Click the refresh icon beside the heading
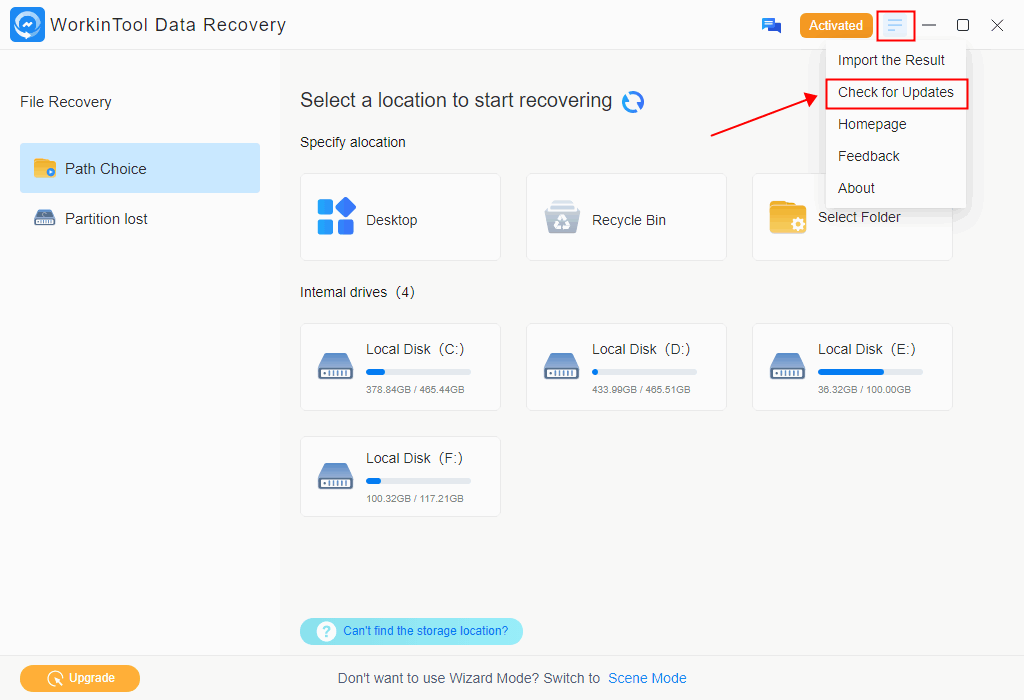This screenshot has height=700, width=1024. click(x=633, y=102)
